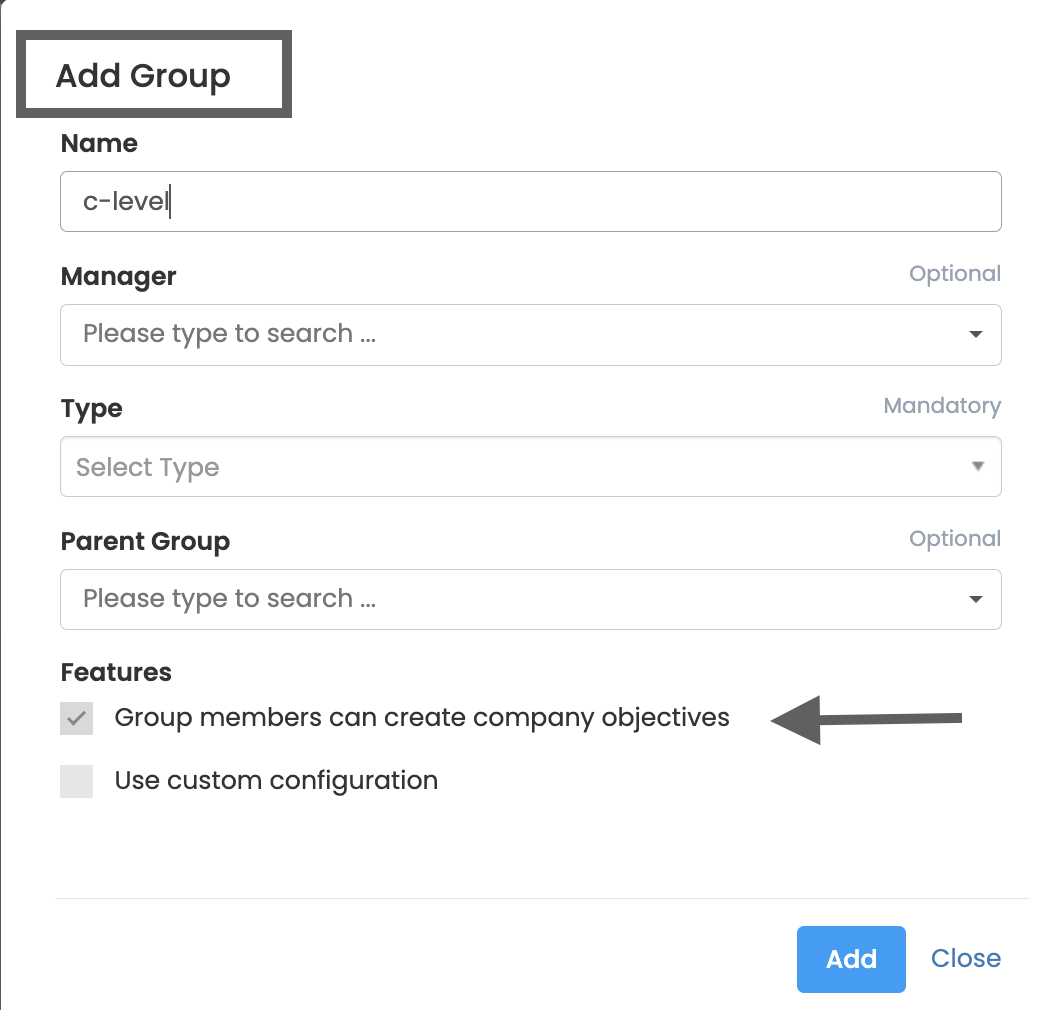Click the Features section heading
The image size is (1064, 1010).
(x=116, y=673)
